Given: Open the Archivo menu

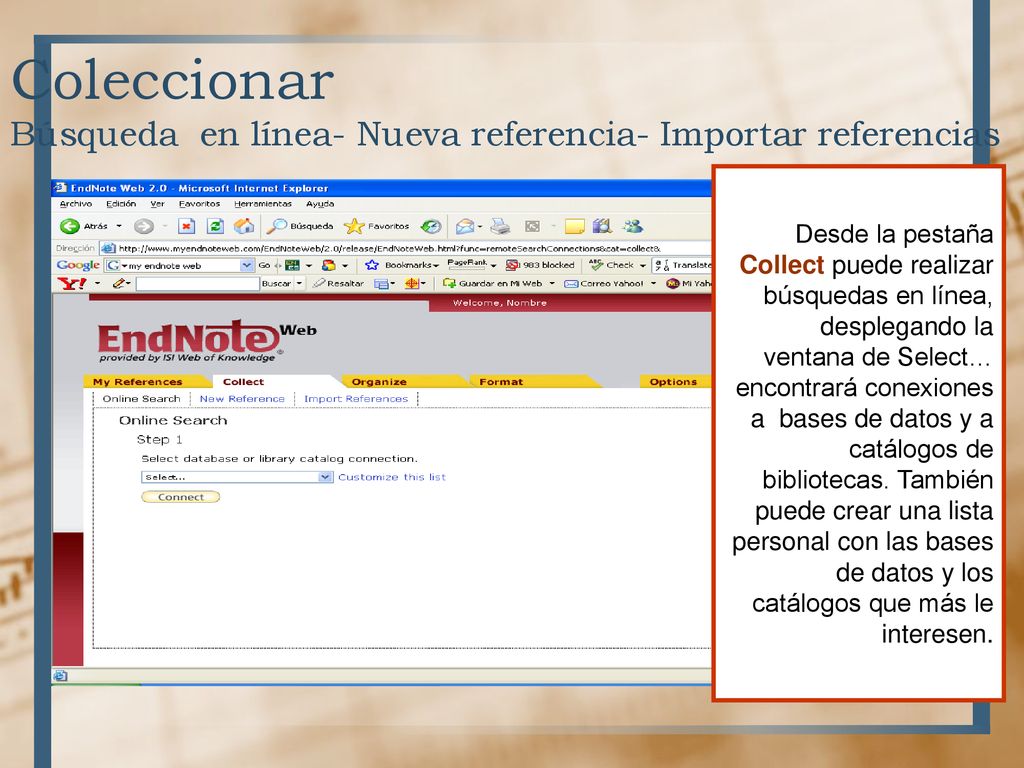Looking at the screenshot, I should point(76,204).
